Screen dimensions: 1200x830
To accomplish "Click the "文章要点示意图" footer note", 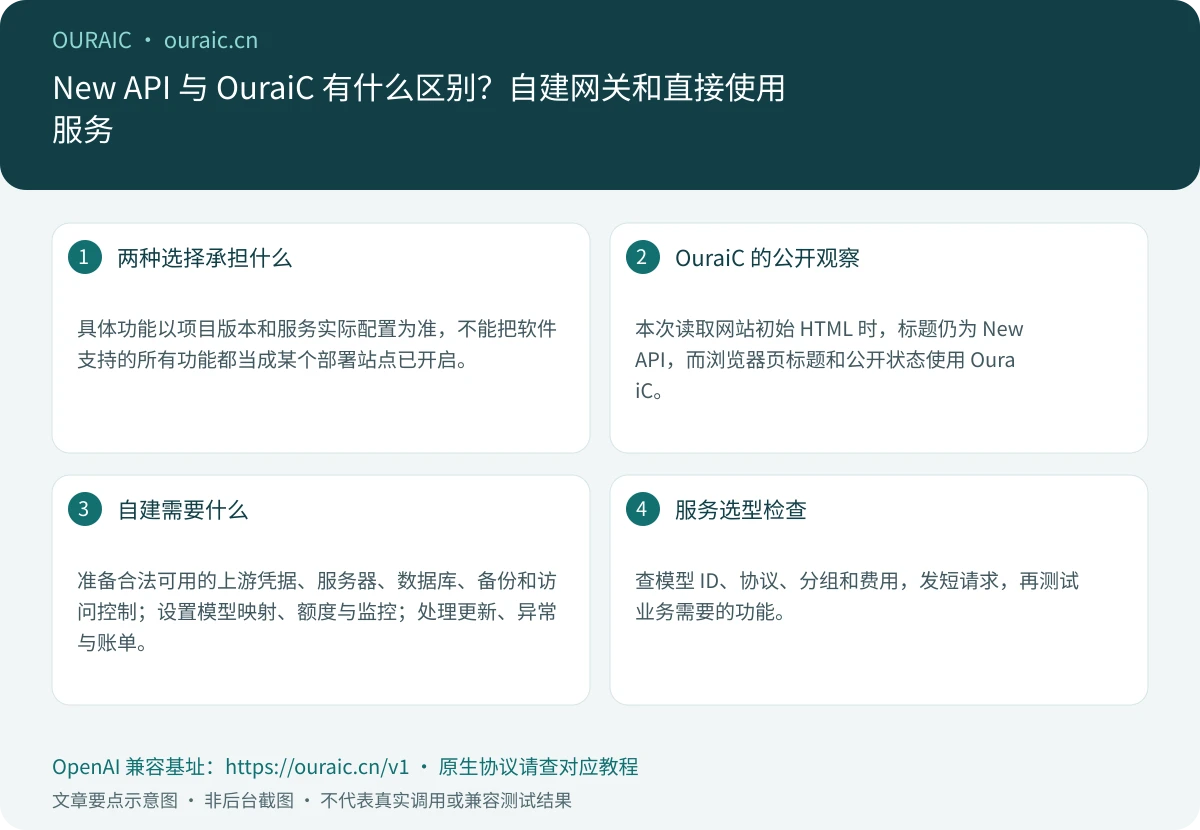I will point(115,801).
